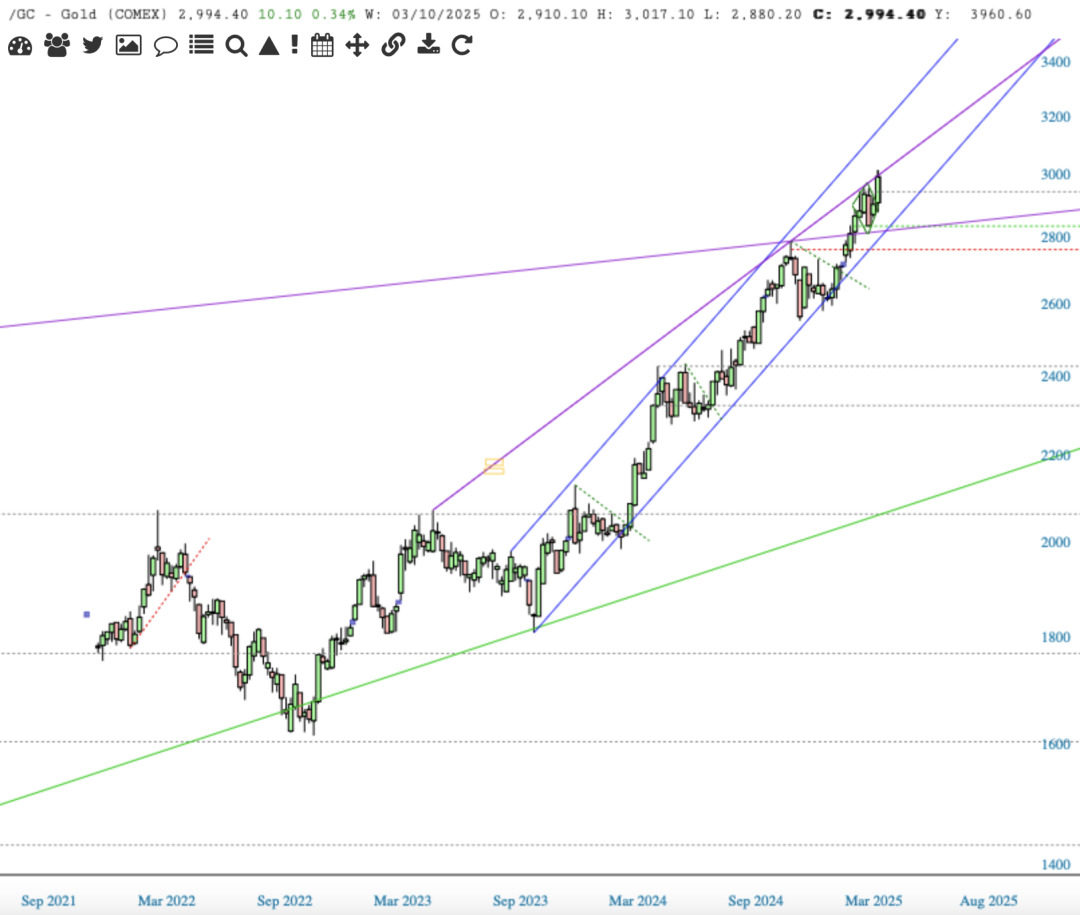Click the download tray icon
1080x915 pixels.
pos(428,44)
